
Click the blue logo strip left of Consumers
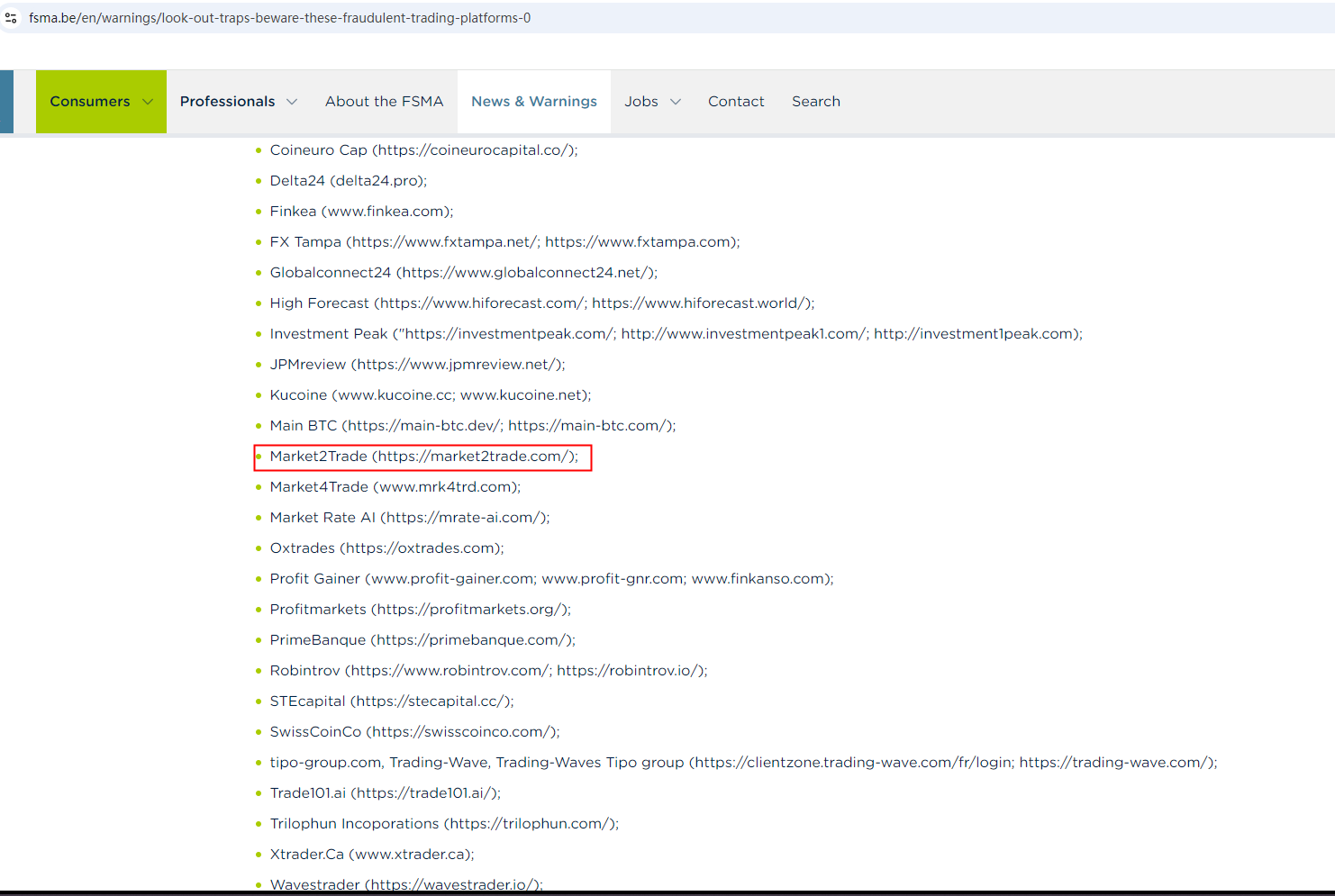6,102
